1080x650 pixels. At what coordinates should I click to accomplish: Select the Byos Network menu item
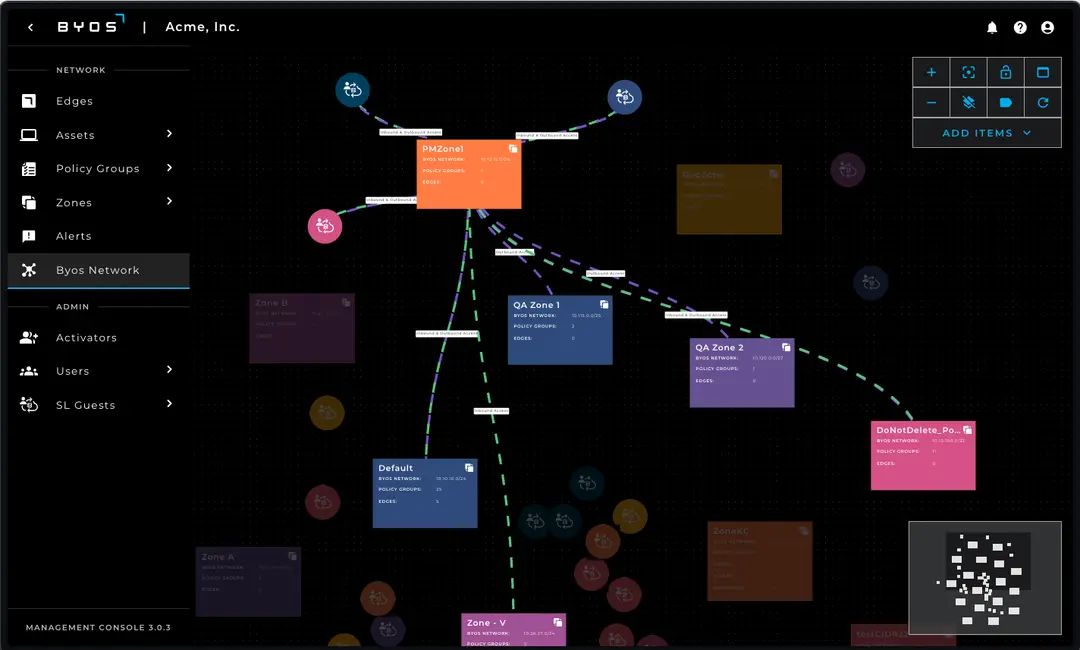point(98,270)
